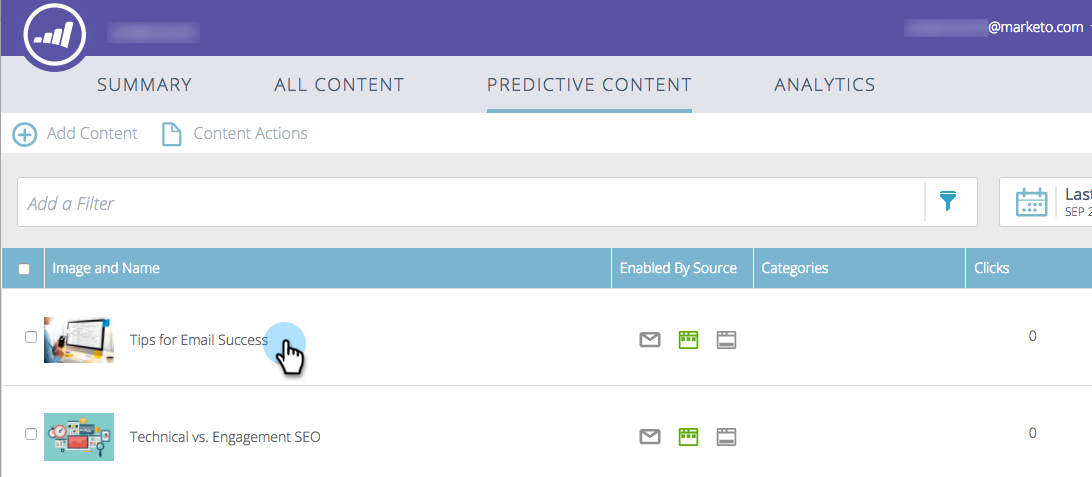Open the Tips for Email Success title
This screenshot has height=477, width=1092.
tap(198, 340)
